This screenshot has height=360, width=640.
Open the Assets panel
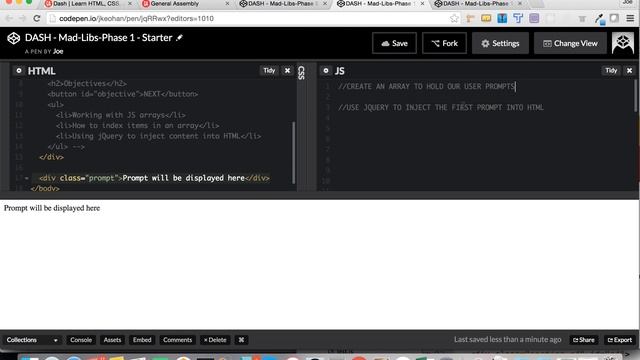[x=112, y=340]
